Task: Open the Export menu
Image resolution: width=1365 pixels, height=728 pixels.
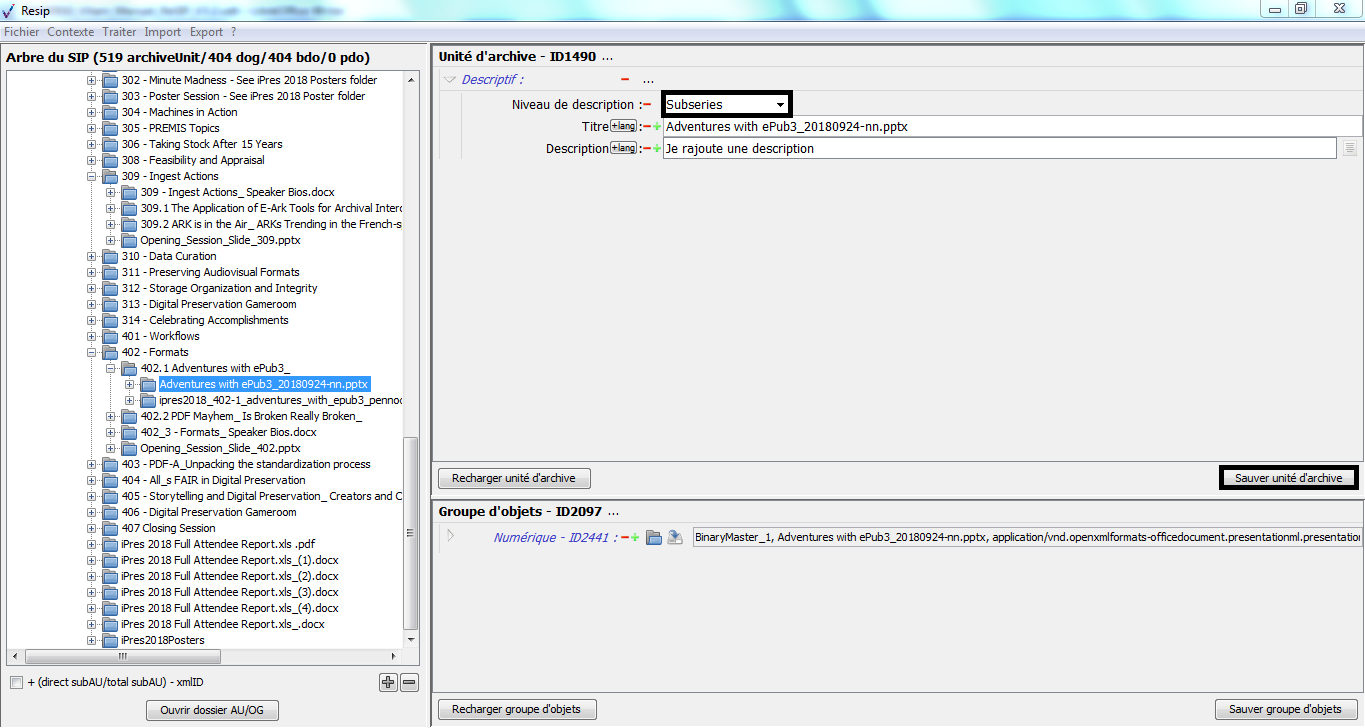Action: tap(206, 32)
